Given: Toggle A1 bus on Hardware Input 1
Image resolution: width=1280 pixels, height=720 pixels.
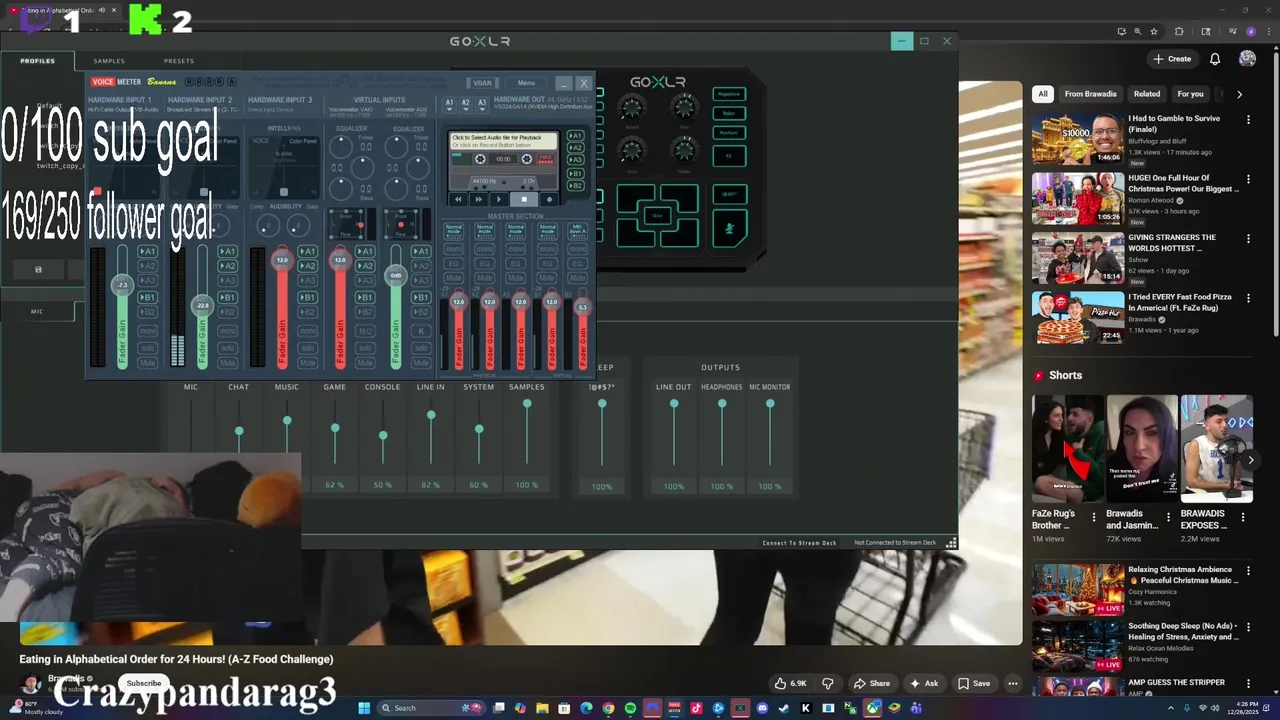Looking at the screenshot, I should (x=147, y=252).
